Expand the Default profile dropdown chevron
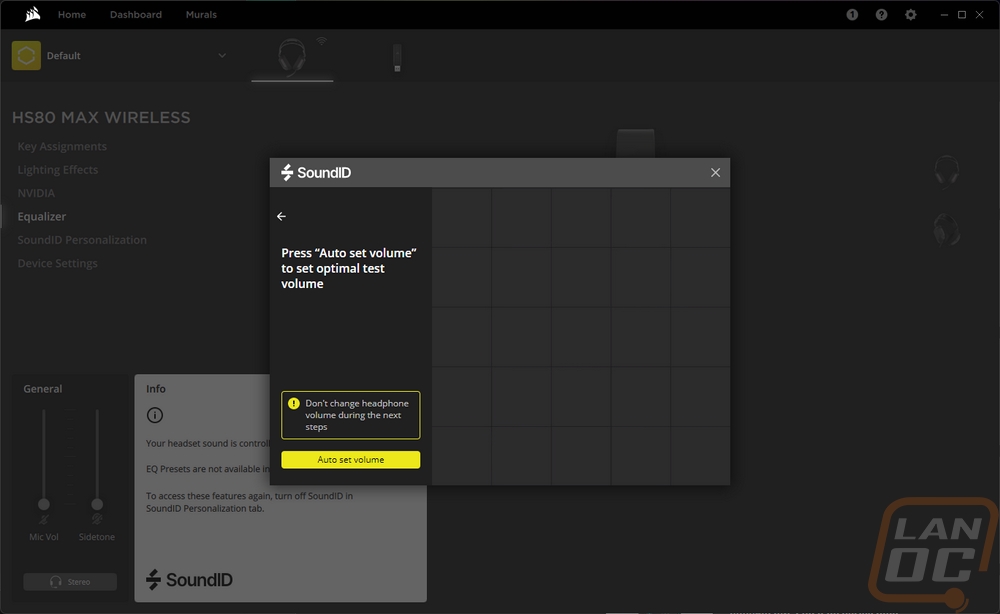1000x614 pixels. tap(222, 55)
